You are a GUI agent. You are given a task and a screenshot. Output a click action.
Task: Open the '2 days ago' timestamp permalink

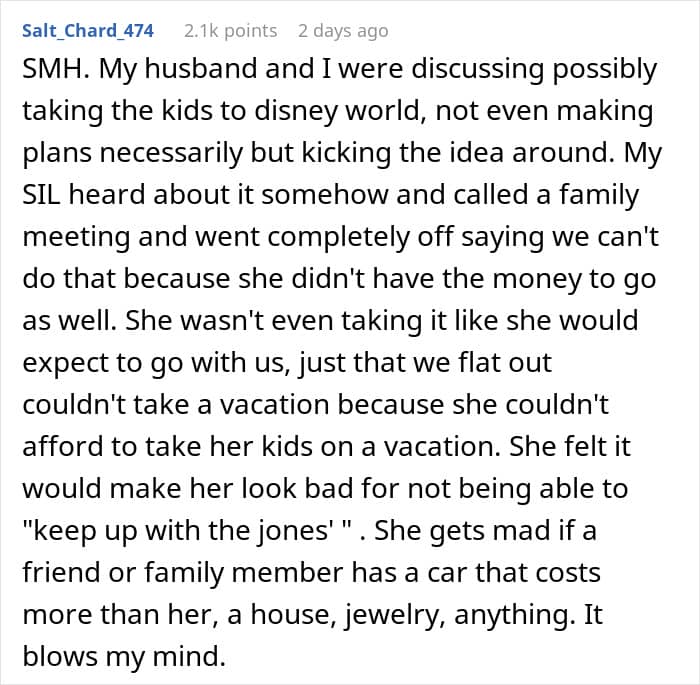click(x=343, y=31)
